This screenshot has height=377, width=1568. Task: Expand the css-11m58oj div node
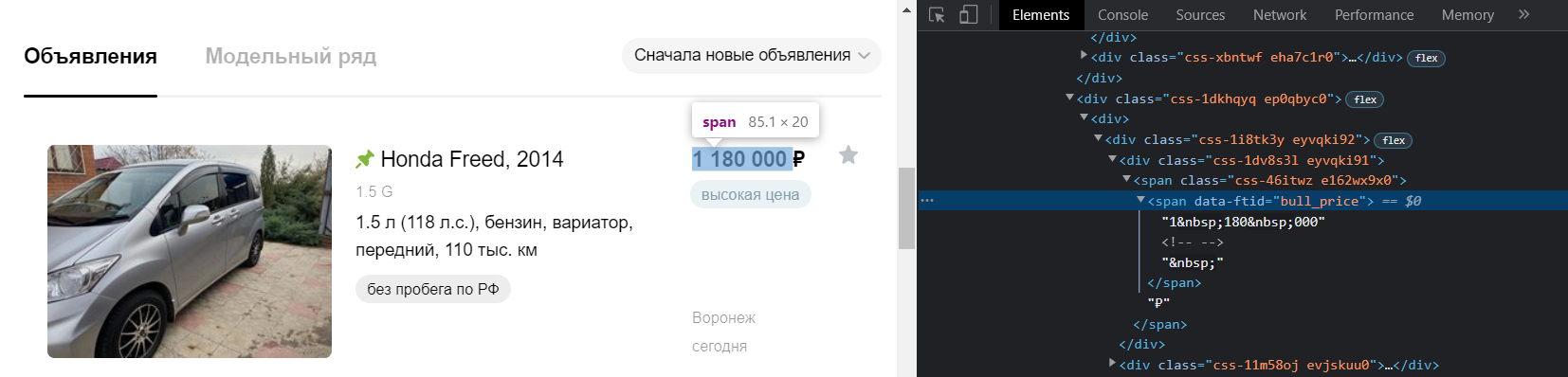[1112, 364]
